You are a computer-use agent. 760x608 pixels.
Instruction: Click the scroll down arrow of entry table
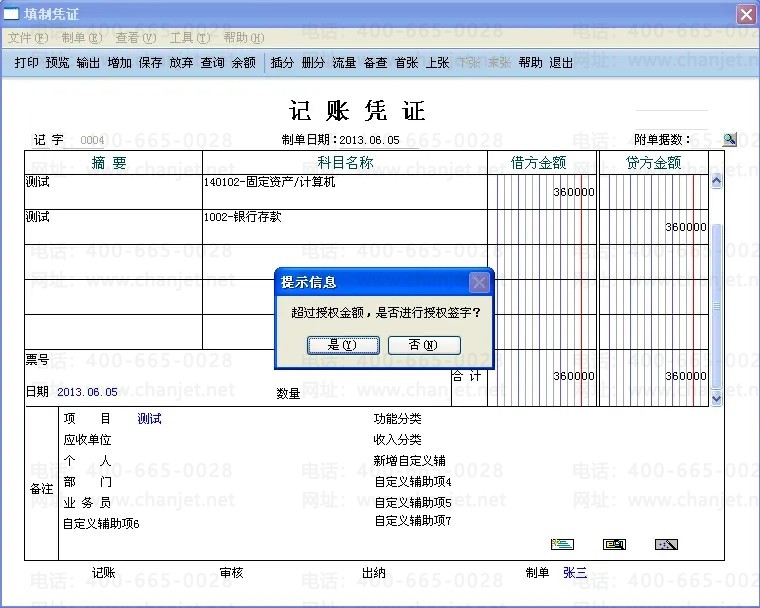pyautogui.click(x=716, y=399)
